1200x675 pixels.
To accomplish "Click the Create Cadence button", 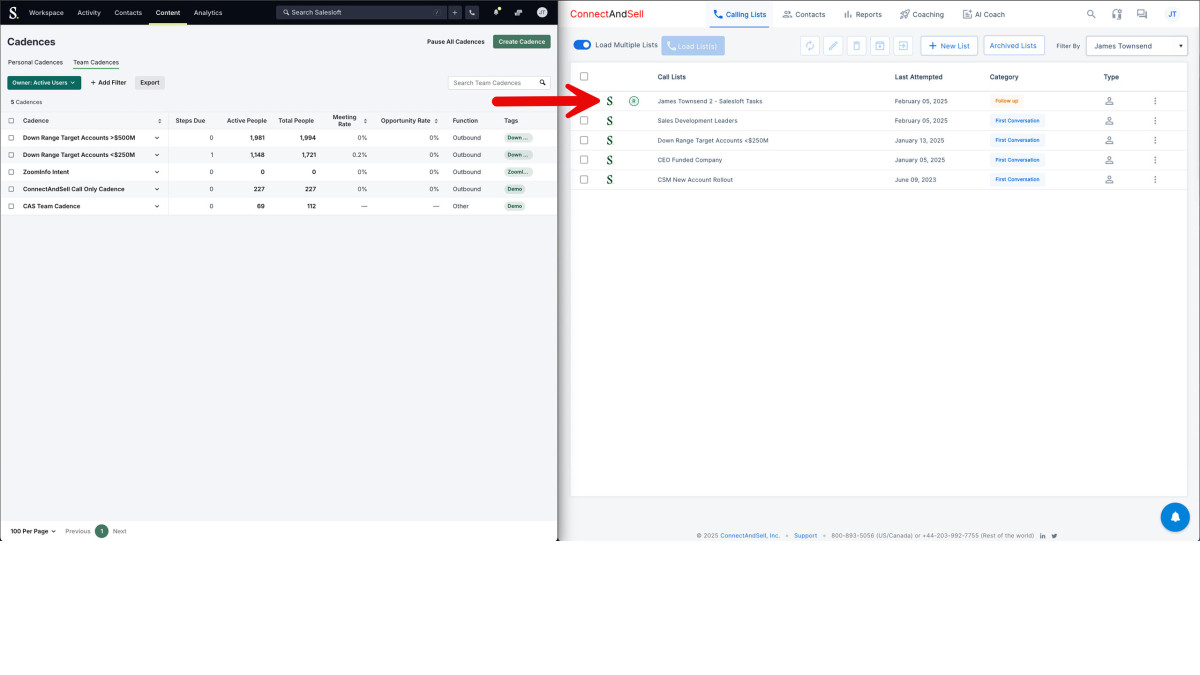I will (x=521, y=42).
